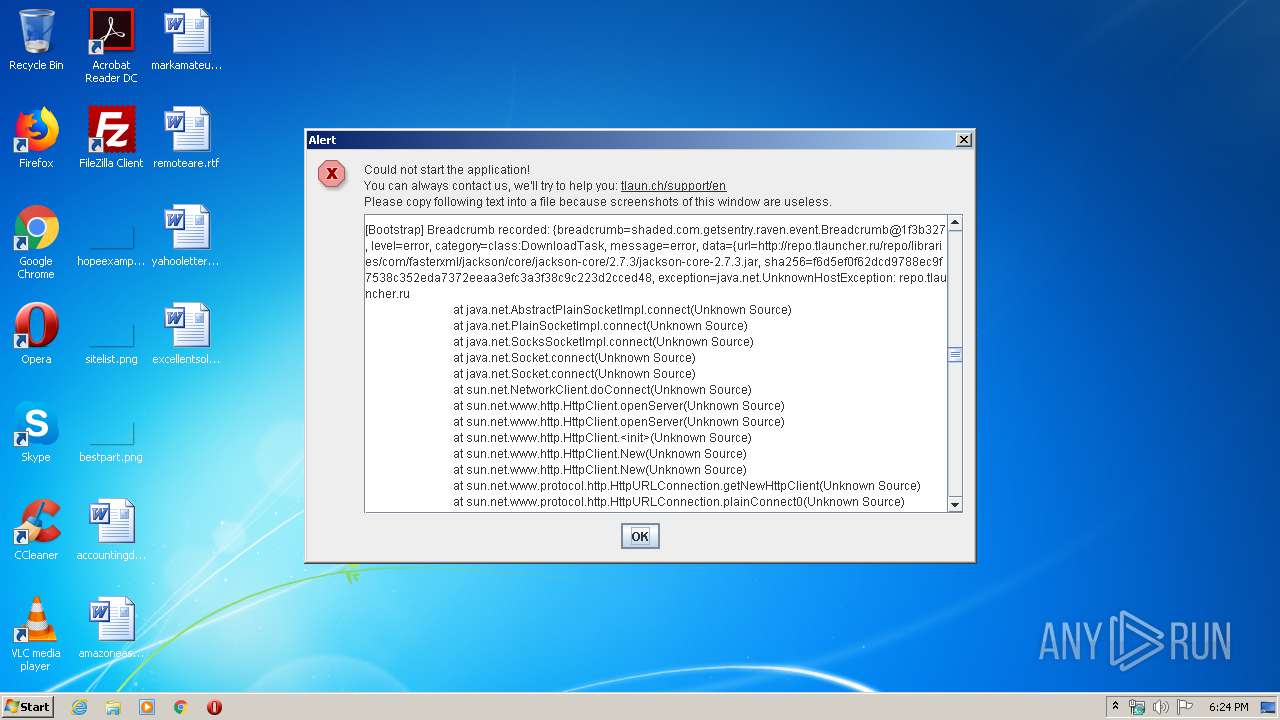1280x720 pixels.
Task: Click the network tray icon
Action: (1137, 707)
